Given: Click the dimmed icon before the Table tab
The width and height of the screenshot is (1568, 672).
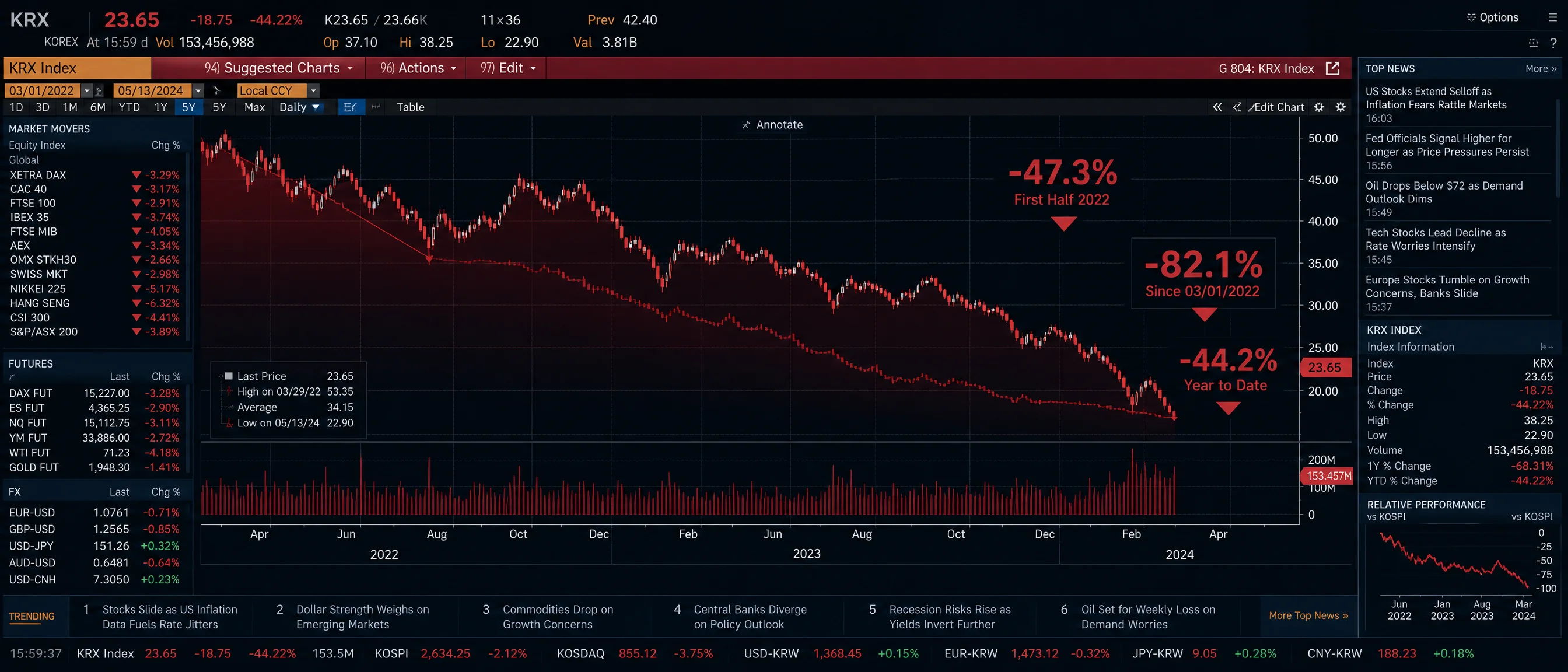Looking at the screenshot, I should click(376, 107).
